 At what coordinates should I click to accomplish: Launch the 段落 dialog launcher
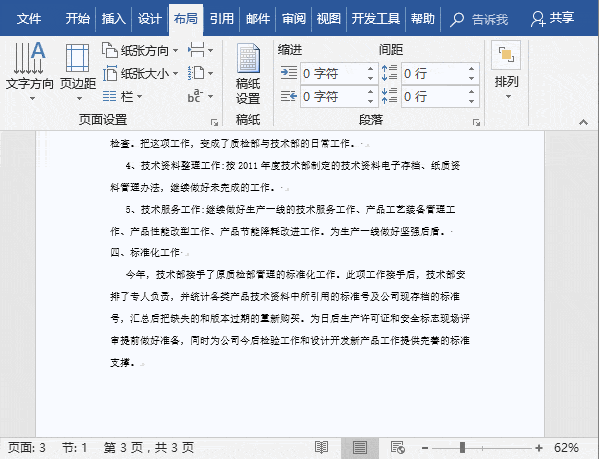pos(476,122)
